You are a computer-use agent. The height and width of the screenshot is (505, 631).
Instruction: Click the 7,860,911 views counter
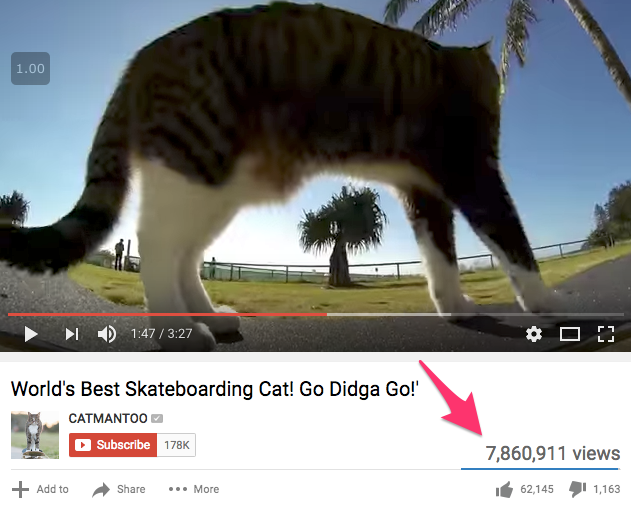(553, 453)
